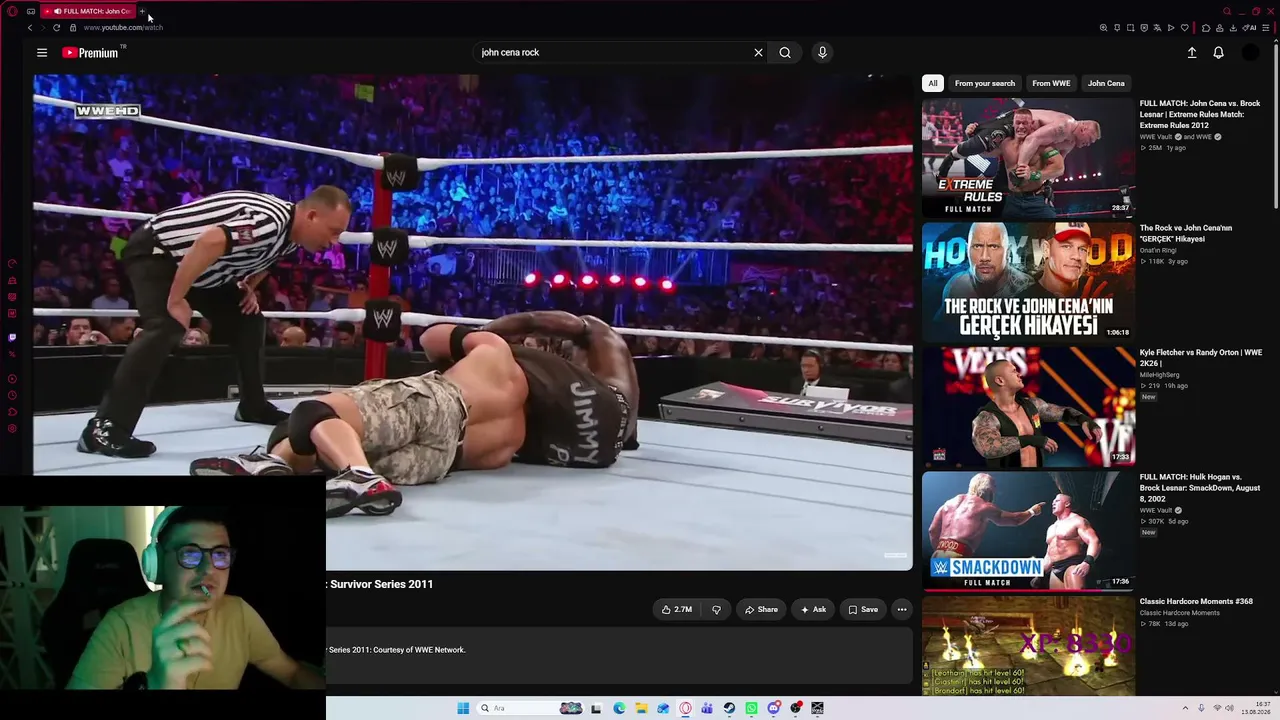This screenshot has width=1280, height=720.
Task: Open the browser extensions cube icon
Action: pos(1206,28)
